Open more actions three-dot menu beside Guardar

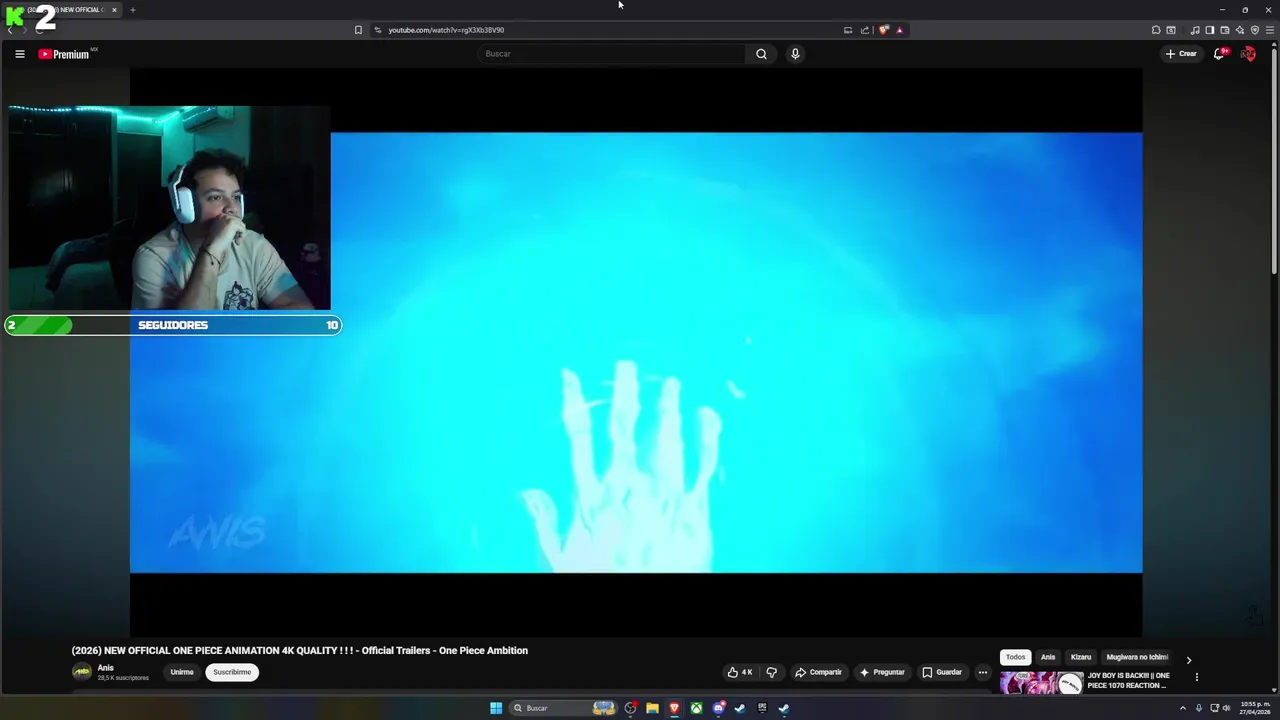point(983,672)
